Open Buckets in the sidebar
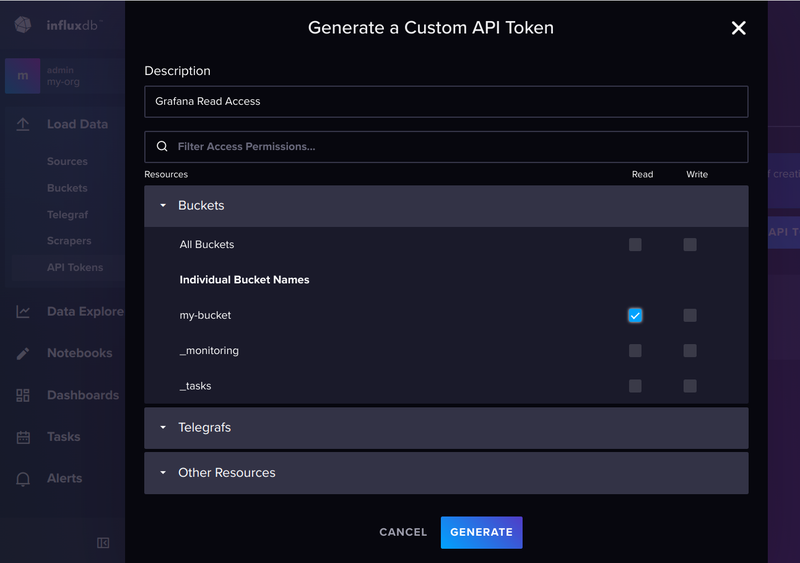800x563 pixels. coord(67,188)
